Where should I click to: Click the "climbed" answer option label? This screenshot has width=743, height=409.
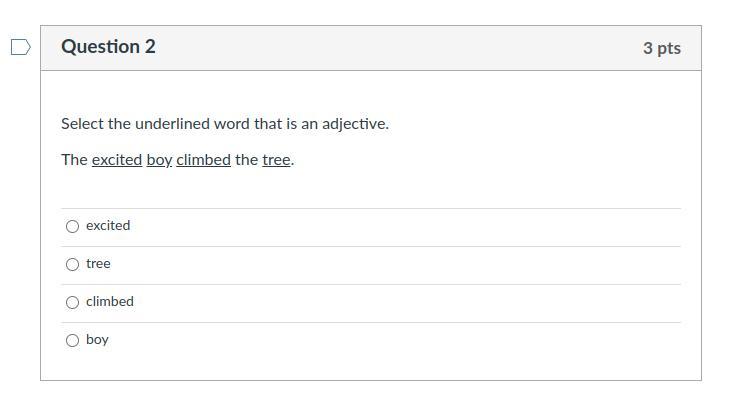tap(110, 302)
